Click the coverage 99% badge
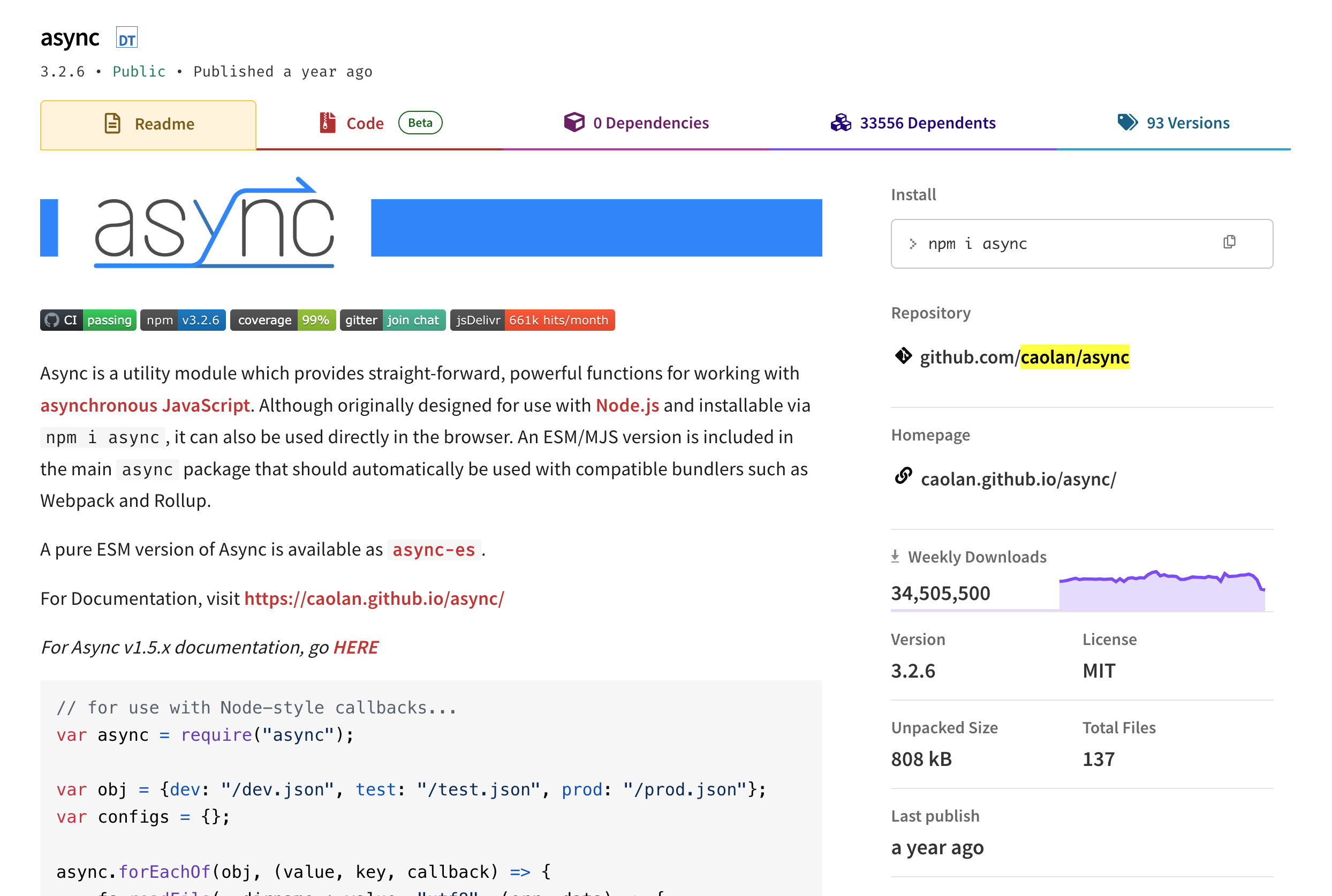 (283, 320)
